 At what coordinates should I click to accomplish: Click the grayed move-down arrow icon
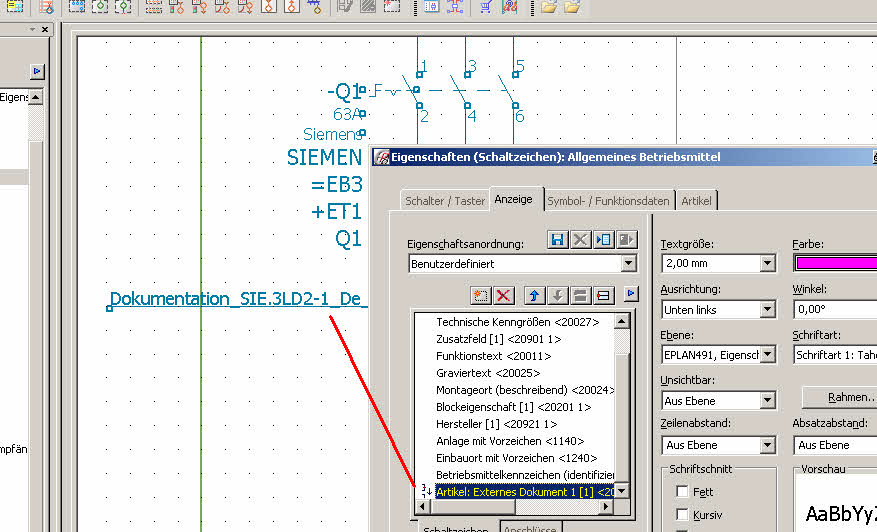557,295
